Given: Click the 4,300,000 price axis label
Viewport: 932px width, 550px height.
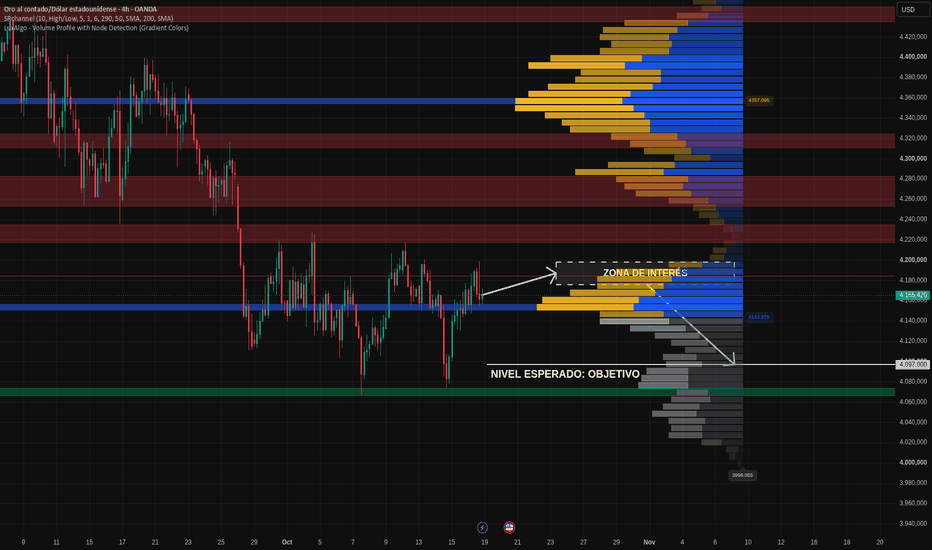Looking at the screenshot, I should point(913,158).
